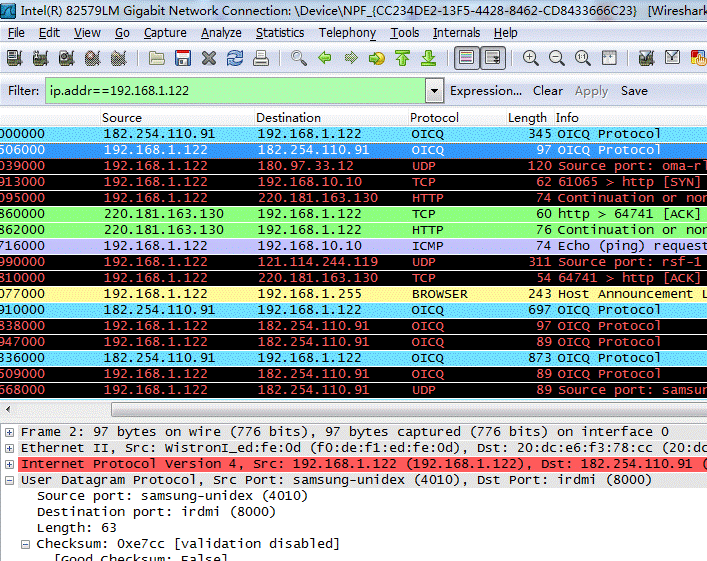Sort by the Destination column header
The width and height of the screenshot is (707, 561).
(x=331, y=118)
